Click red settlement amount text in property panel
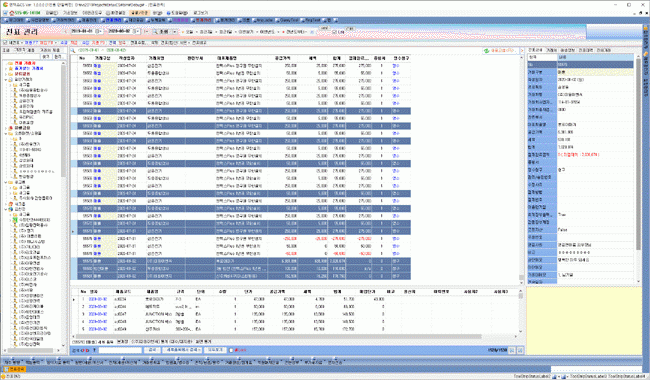Image resolution: width=650 pixels, height=380 pixels. click(x=578, y=155)
